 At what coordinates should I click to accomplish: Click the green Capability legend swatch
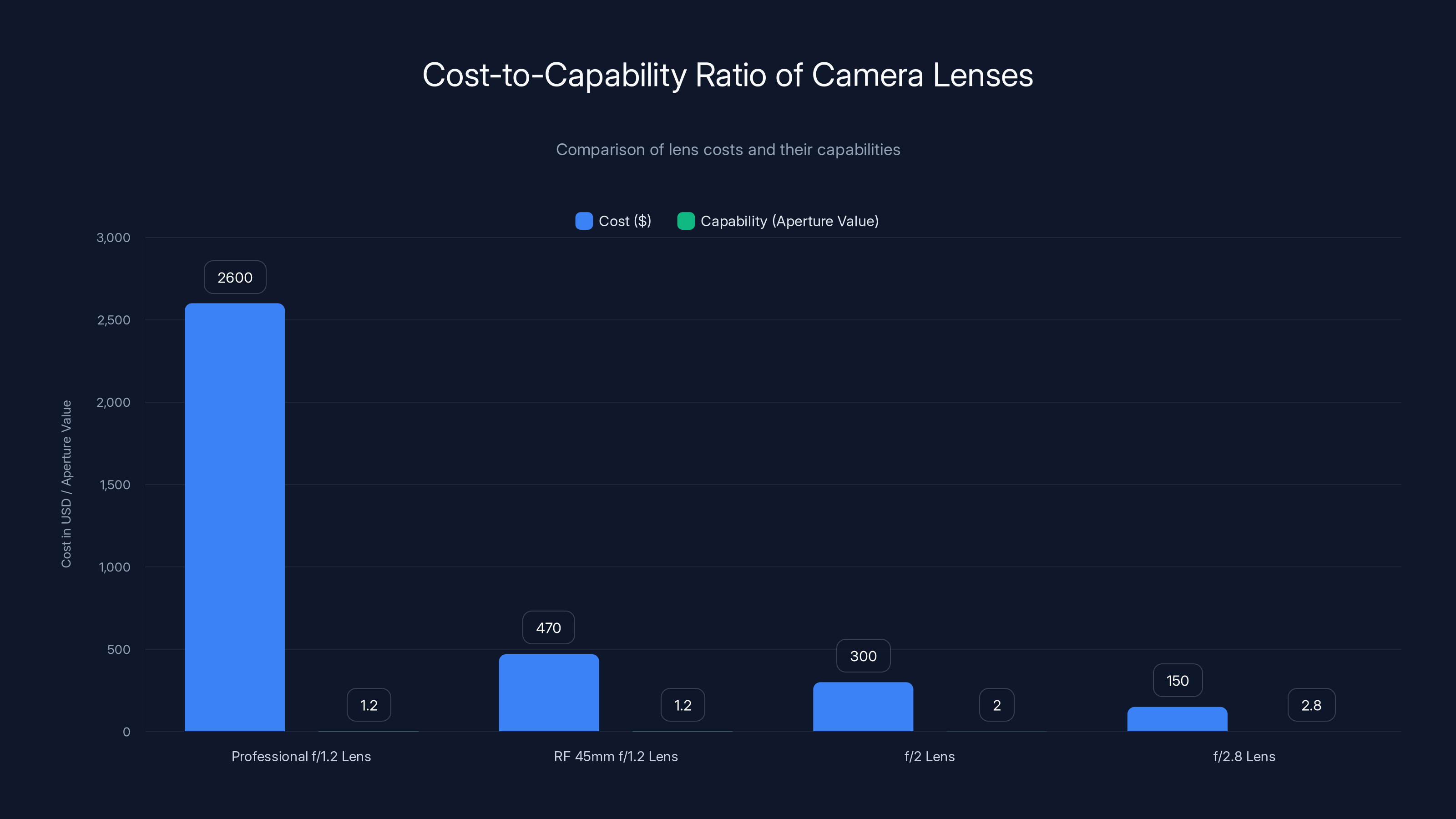coord(686,221)
